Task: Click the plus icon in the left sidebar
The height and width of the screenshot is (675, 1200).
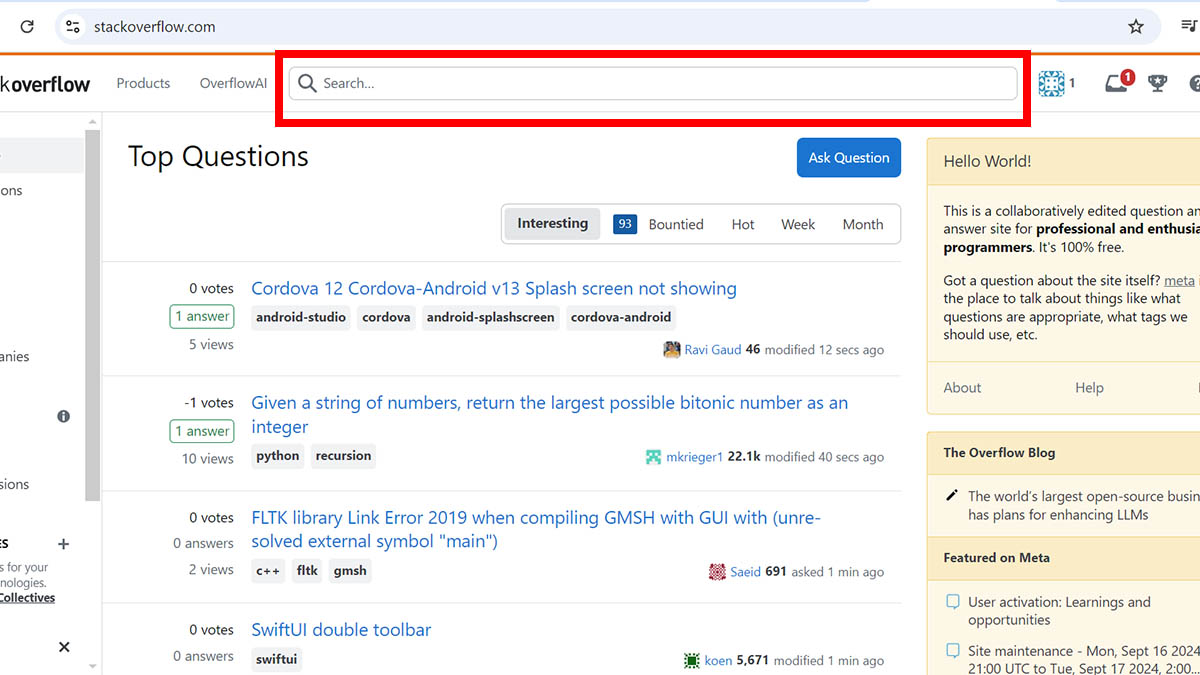Action: 64,544
